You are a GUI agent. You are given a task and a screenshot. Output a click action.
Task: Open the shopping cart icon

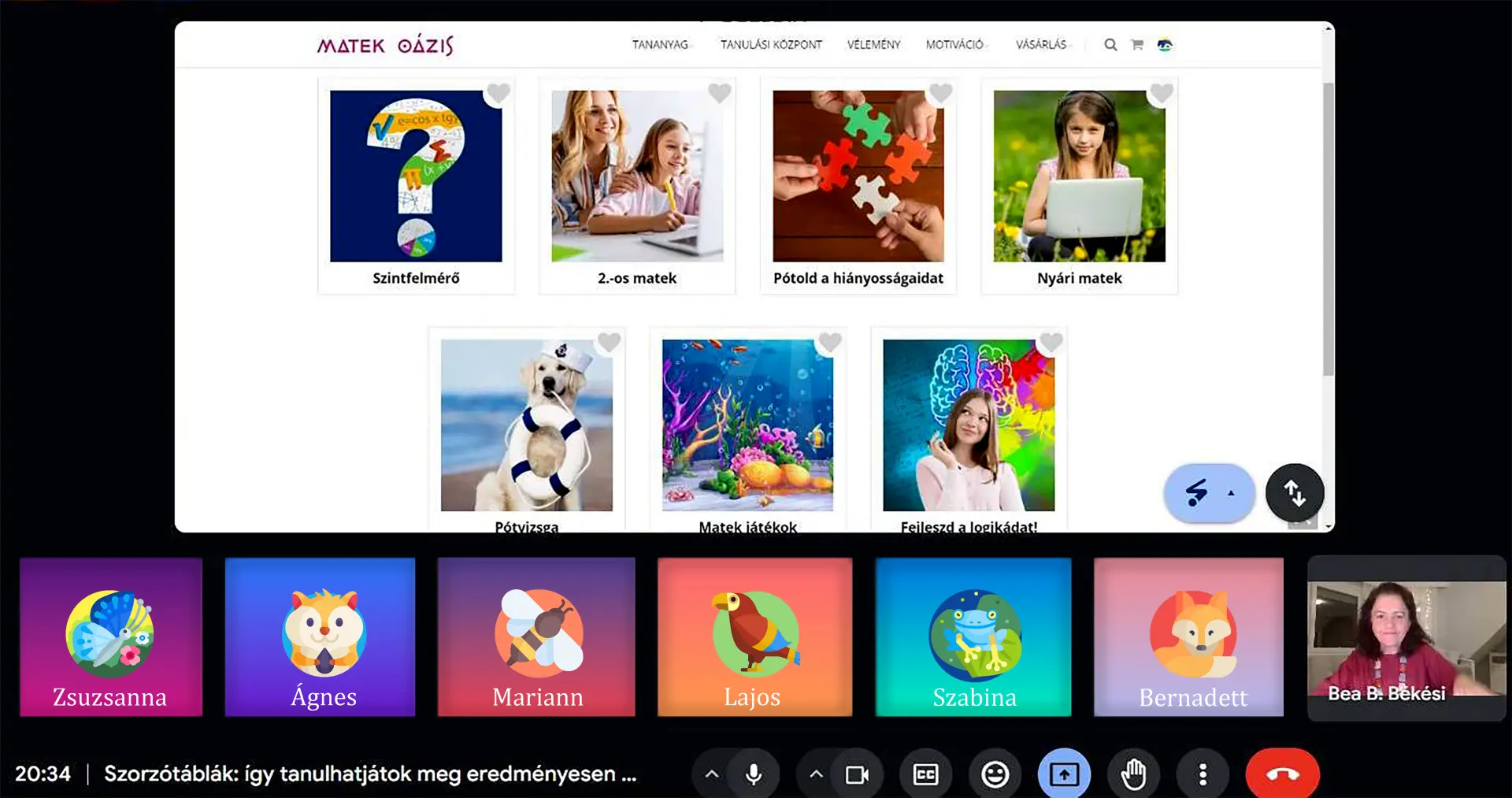[1137, 45]
